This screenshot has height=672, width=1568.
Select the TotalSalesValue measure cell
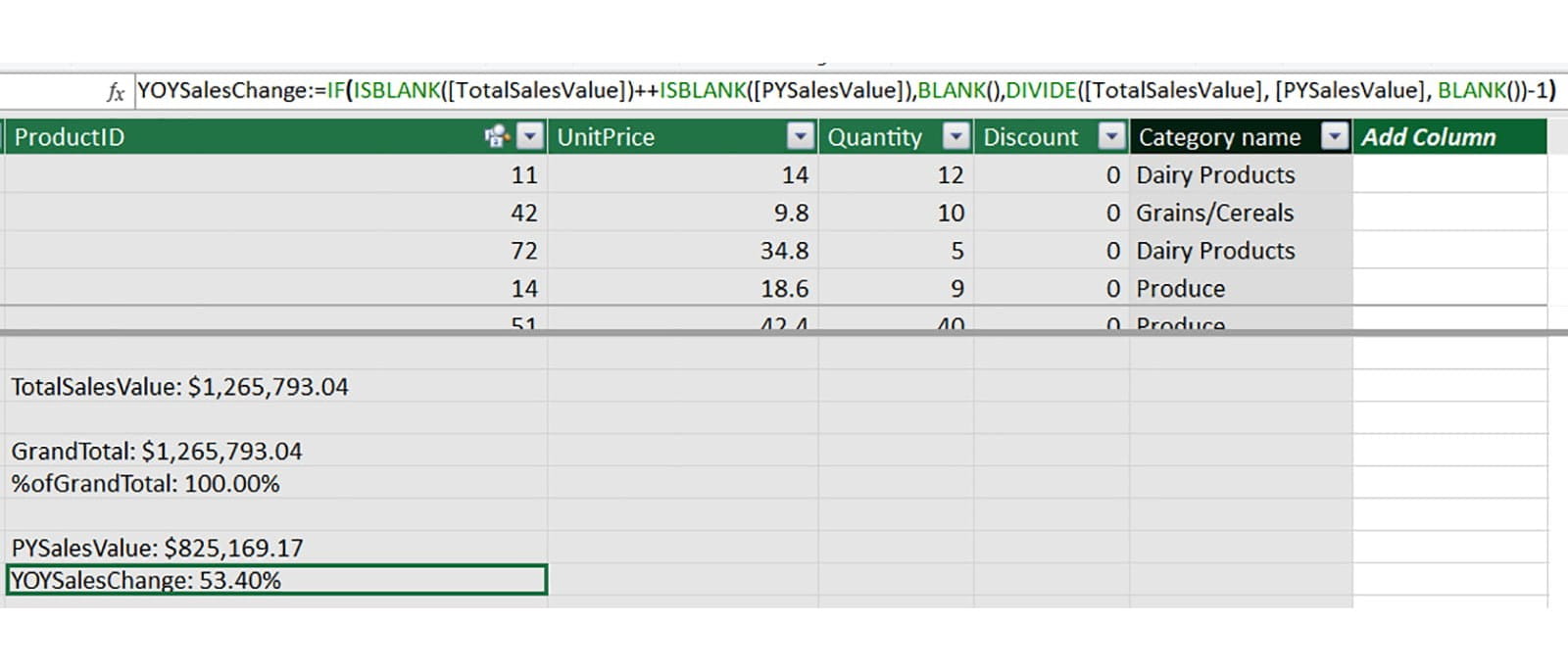179,387
